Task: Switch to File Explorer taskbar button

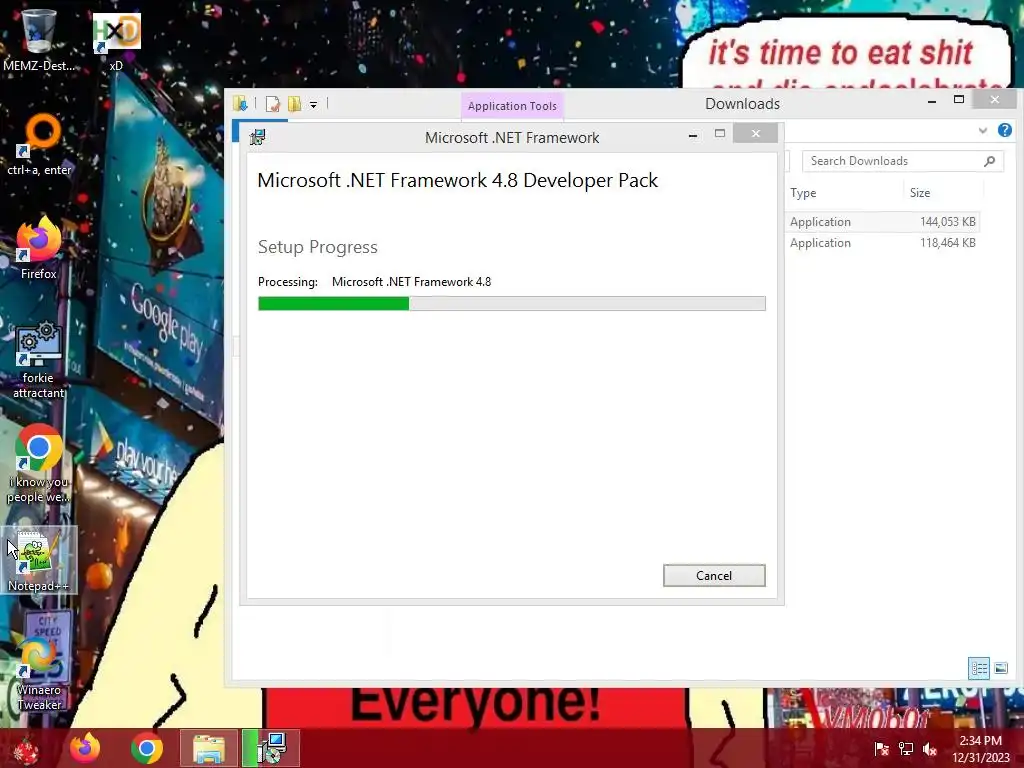Action: click(209, 748)
